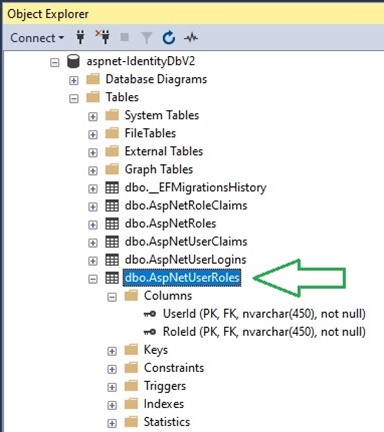Screen dimensions: 384x432
Task: Select the FileTables label
Action: [x=150, y=133]
